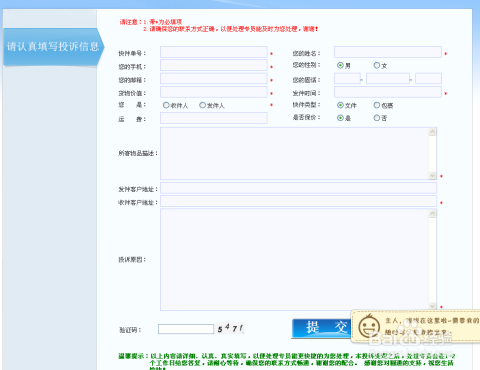This screenshot has height=370, width=480.
Task: Click the 快件单号 label text
Action: [132, 53]
